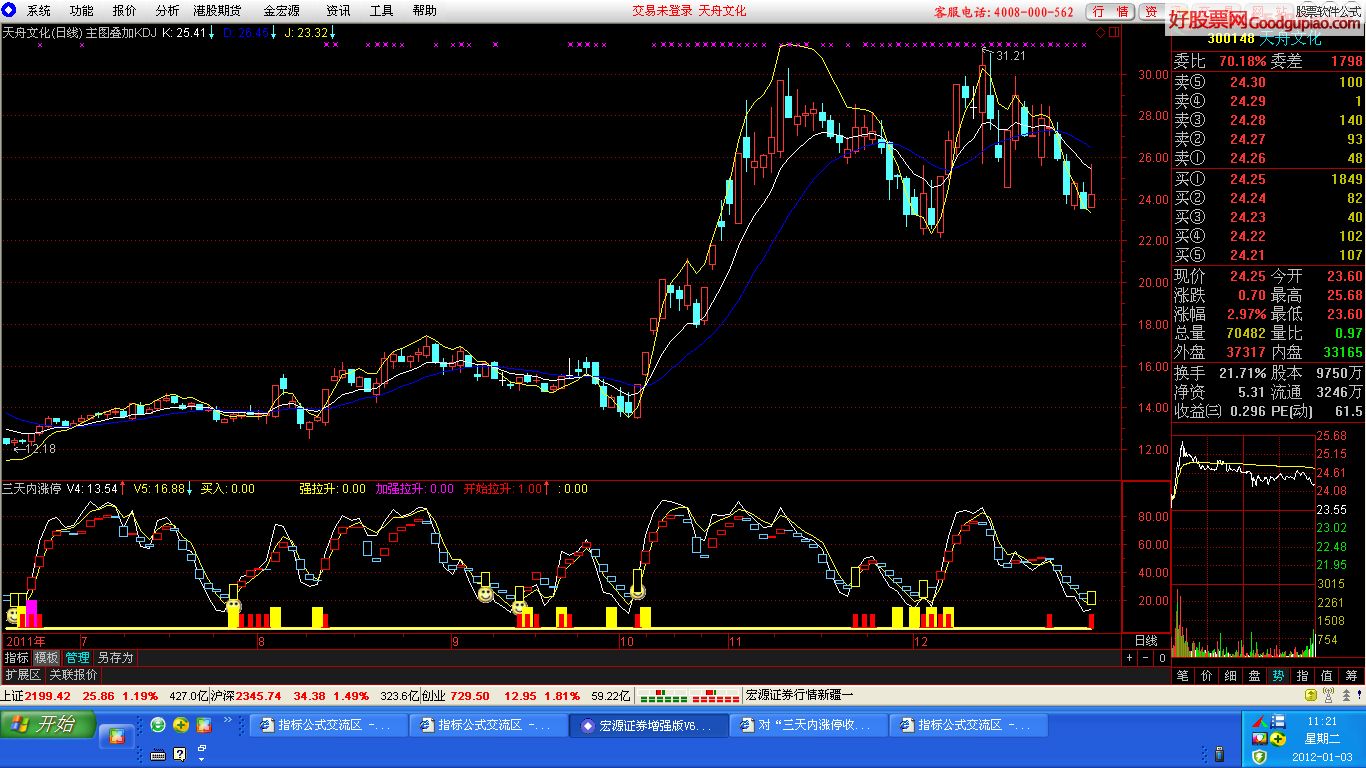Viewport: 1366px width, 768px height.
Task: Click the 三天内涨停 indicator title
Action: [x=32, y=488]
